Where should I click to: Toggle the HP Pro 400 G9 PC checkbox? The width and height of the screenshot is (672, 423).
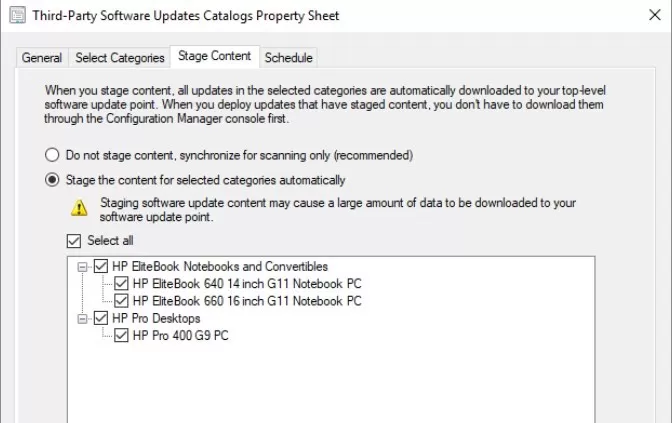[121, 335]
